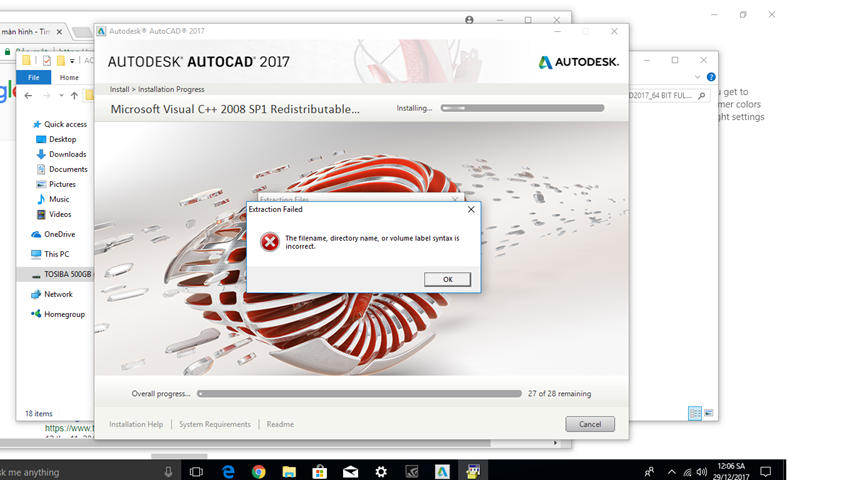The width and height of the screenshot is (850, 480).
Task: Open Google Chrome from the taskbar
Action: point(258,471)
